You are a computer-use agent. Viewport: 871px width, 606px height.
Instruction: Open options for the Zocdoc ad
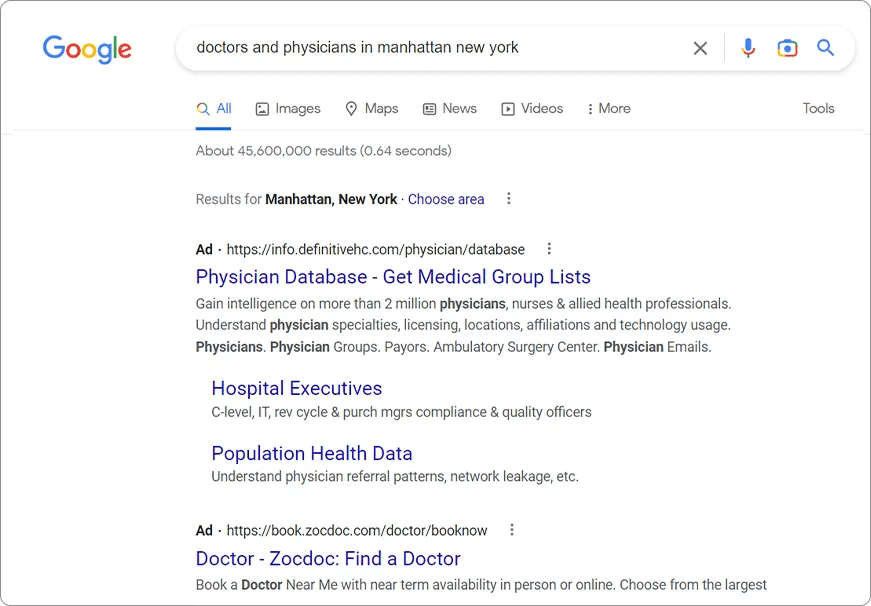pyautogui.click(x=511, y=529)
